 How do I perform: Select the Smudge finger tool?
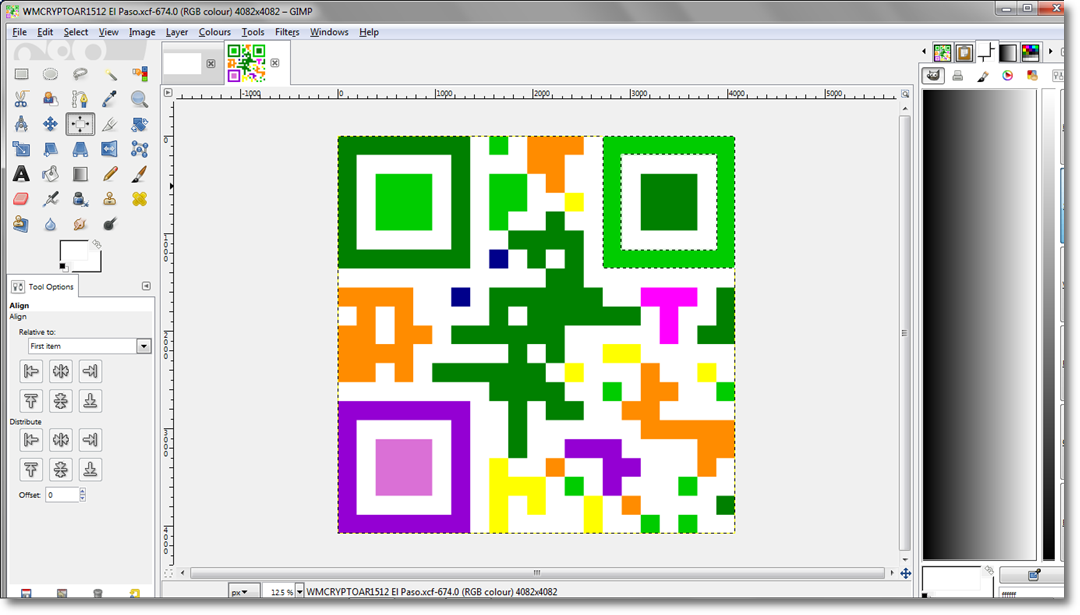coord(80,224)
